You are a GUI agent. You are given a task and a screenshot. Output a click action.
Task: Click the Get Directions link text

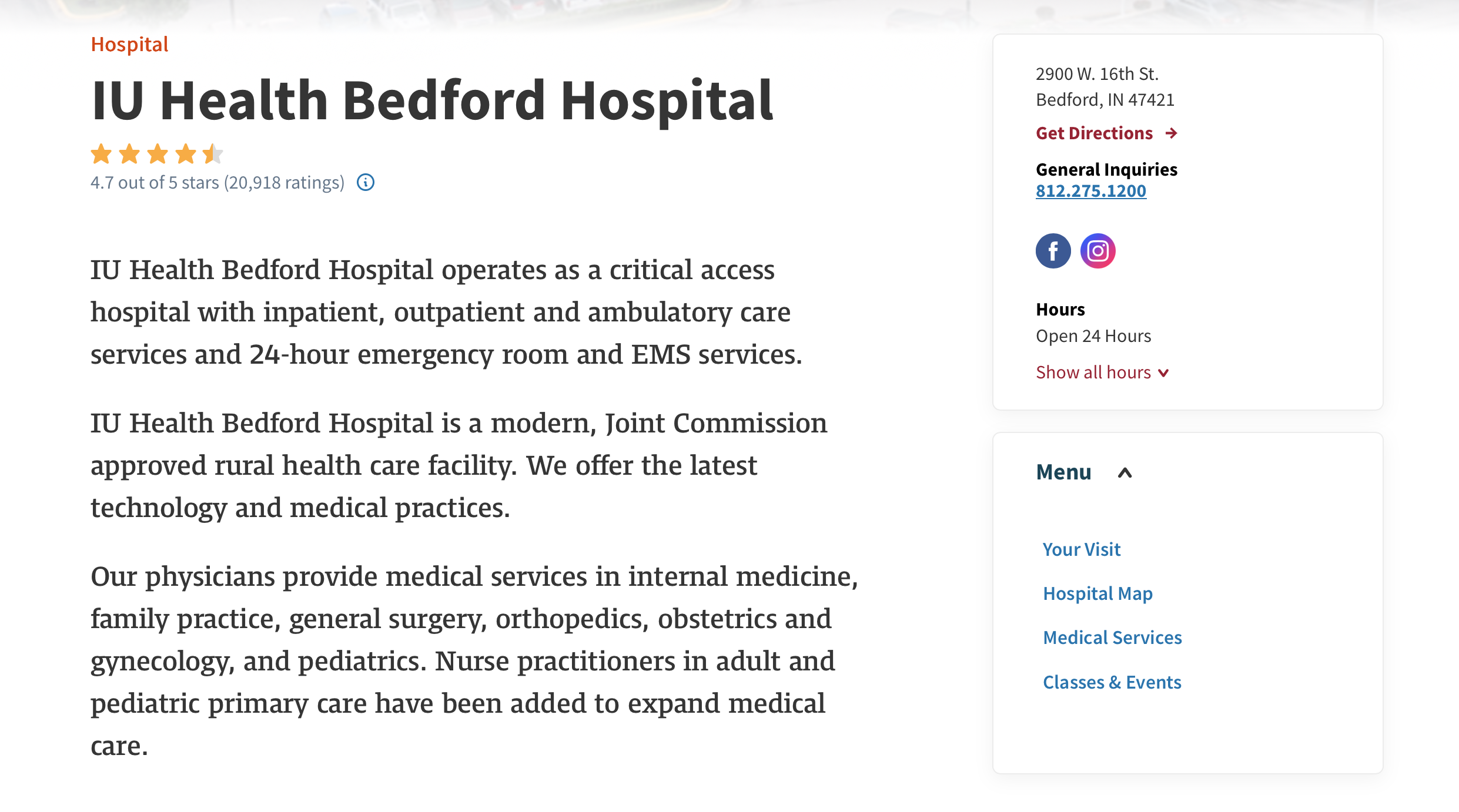pos(1094,133)
